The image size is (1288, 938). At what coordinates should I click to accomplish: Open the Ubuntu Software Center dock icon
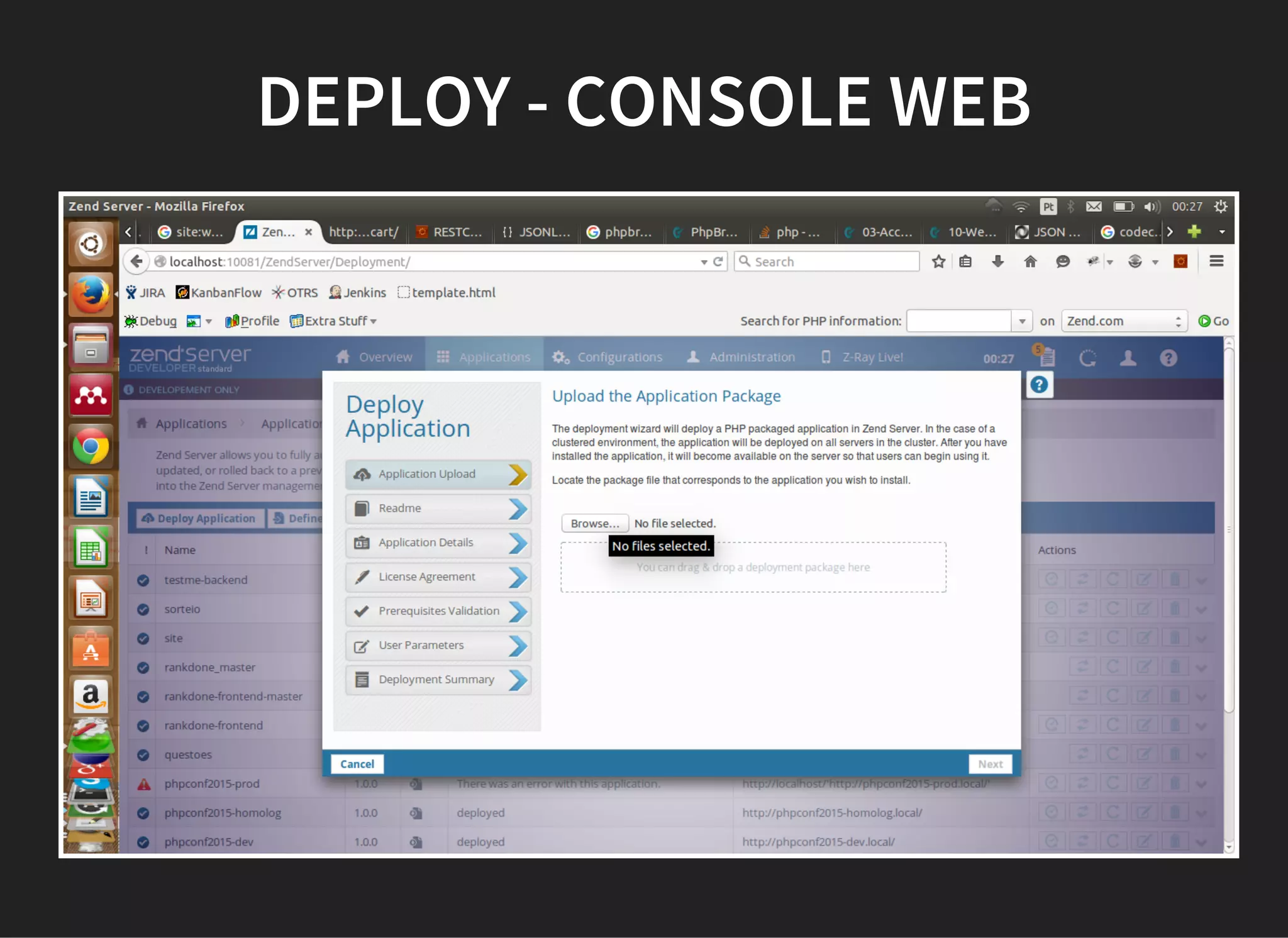coord(91,648)
